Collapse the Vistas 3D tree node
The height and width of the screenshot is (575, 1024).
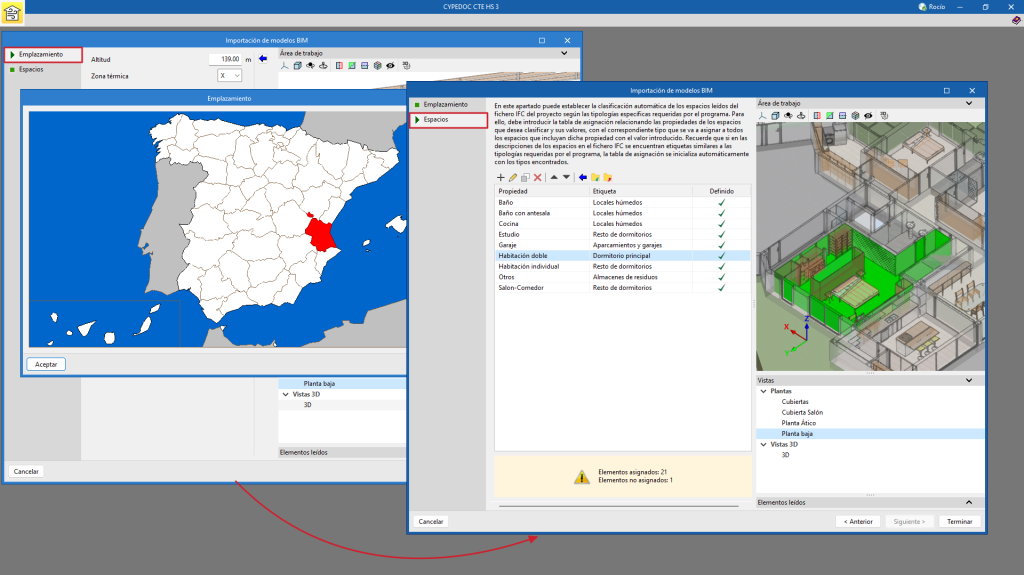763,444
